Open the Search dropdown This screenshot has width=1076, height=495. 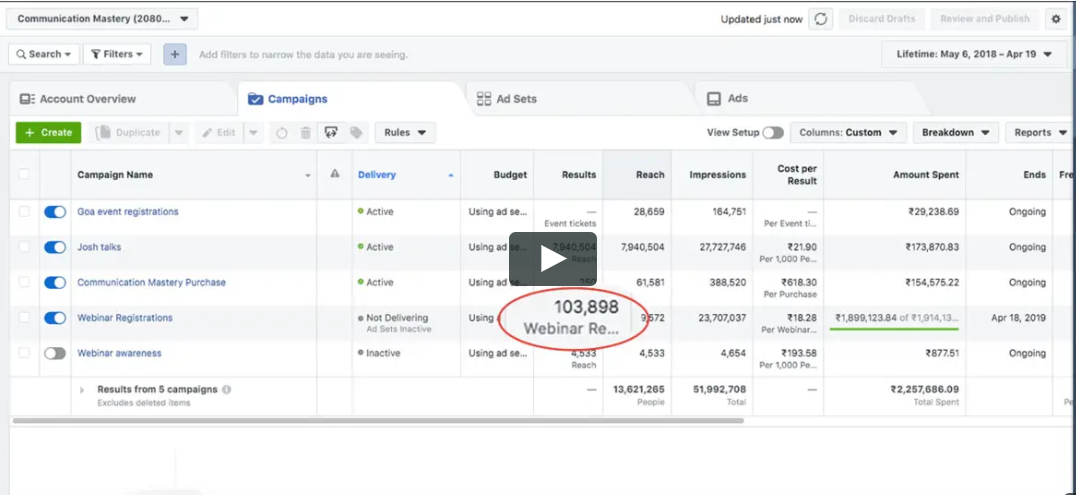tap(44, 54)
